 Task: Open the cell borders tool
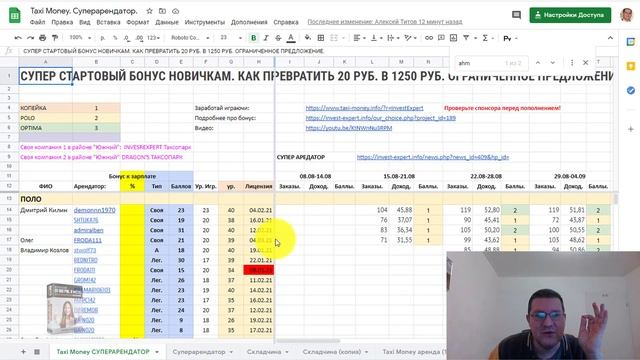321,38
